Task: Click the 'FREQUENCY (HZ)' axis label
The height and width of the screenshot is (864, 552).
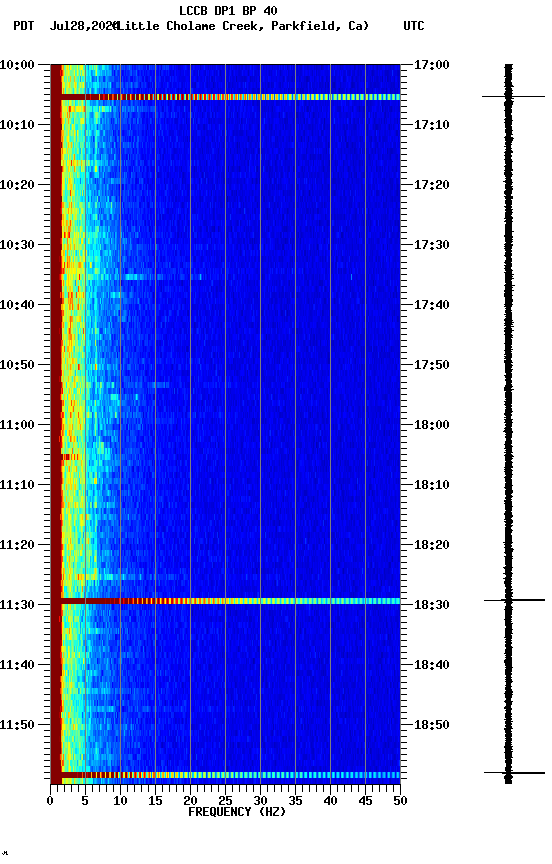Action: [x=237, y=812]
